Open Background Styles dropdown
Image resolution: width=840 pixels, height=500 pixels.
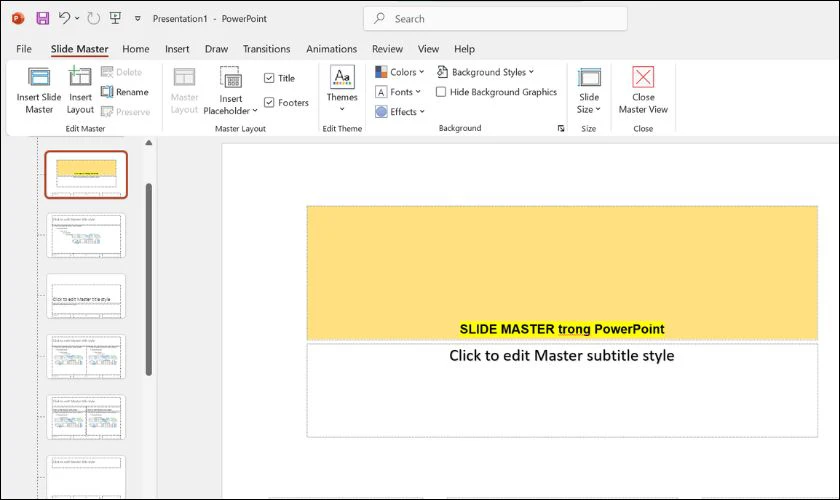coord(485,72)
